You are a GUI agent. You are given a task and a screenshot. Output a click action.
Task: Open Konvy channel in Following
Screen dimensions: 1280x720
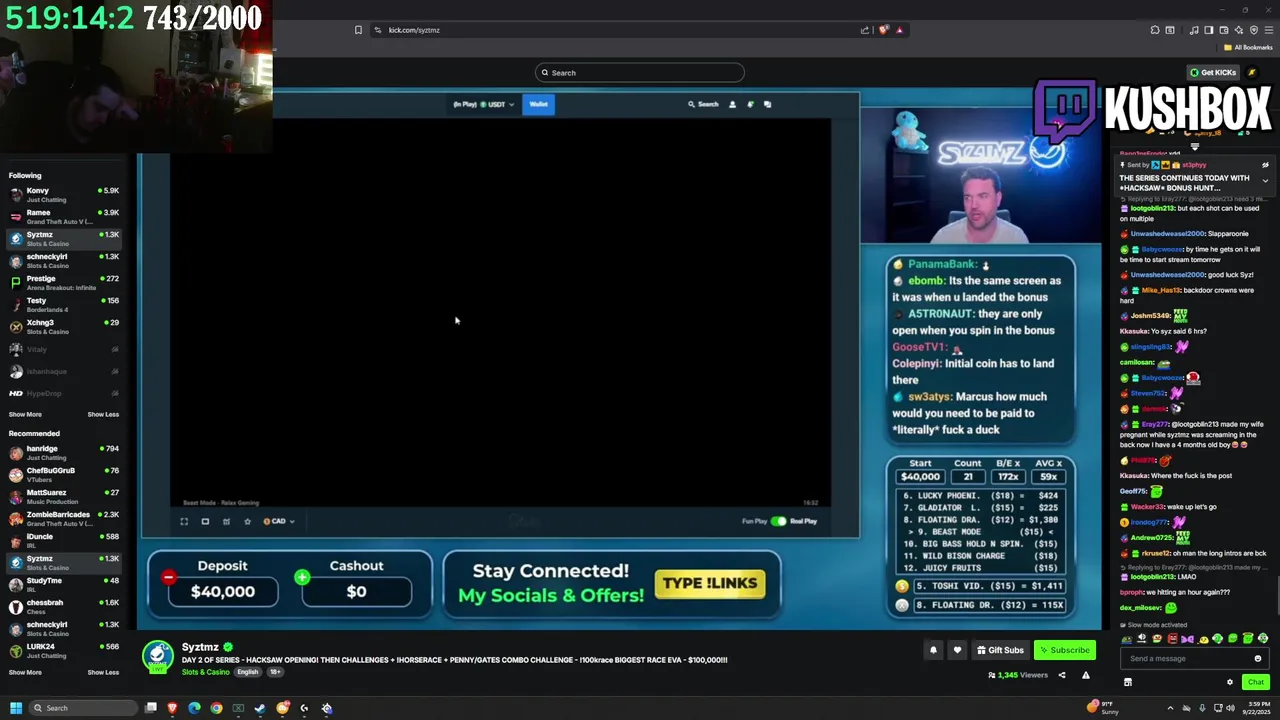pos(63,194)
